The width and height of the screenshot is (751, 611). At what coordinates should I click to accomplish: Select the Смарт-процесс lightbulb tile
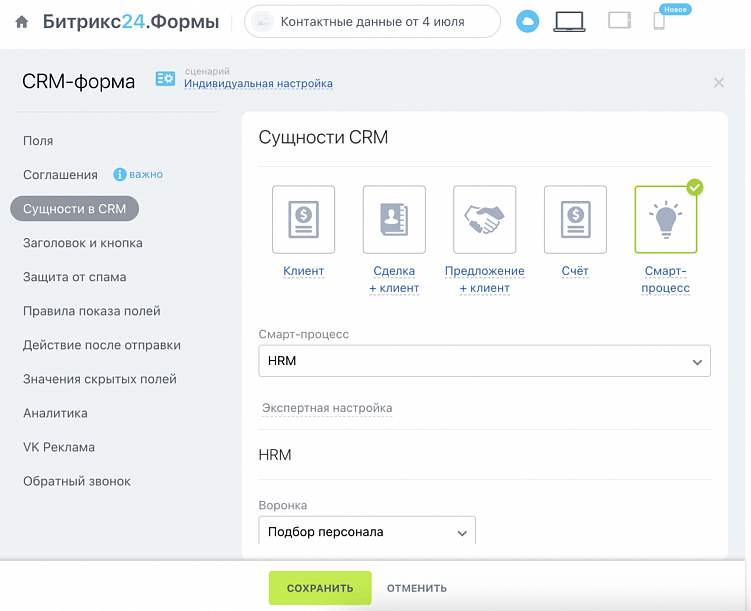pos(665,219)
